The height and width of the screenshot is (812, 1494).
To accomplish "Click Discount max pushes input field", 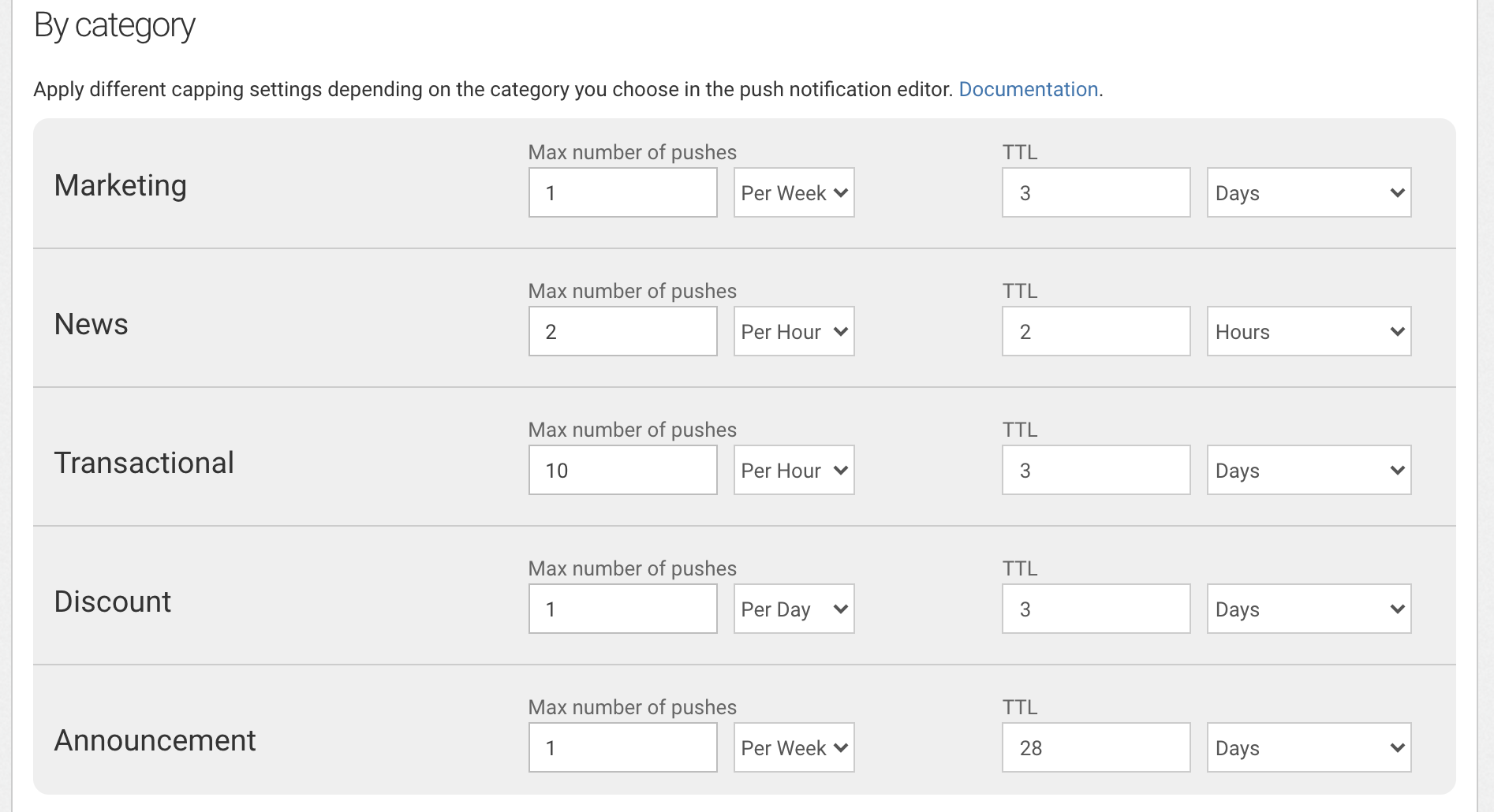I will tap(622, 609).
